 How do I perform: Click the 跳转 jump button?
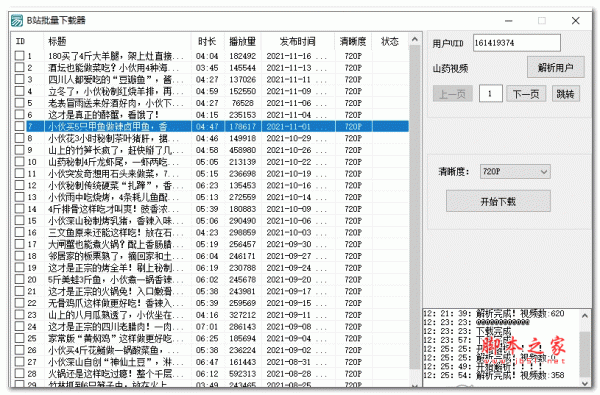(566, 94)
